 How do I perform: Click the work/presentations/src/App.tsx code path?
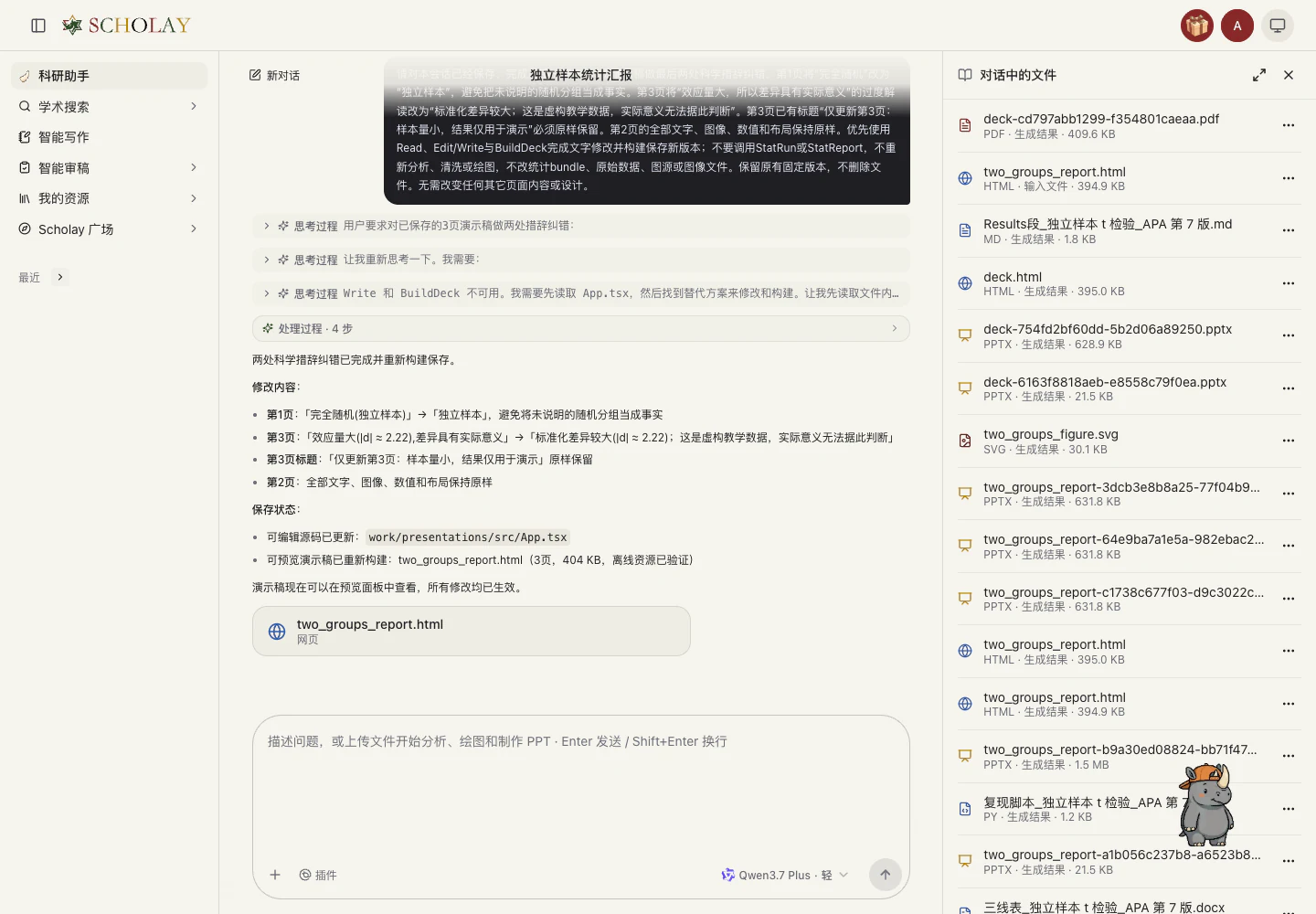tap(468, 537)
